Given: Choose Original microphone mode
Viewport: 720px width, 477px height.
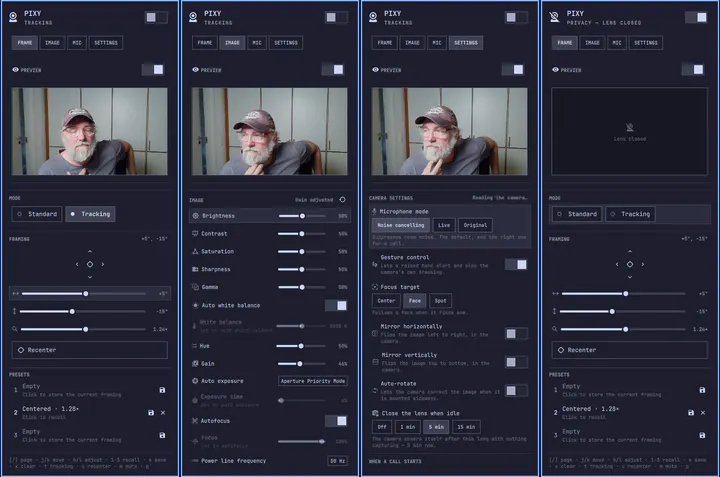Looking at the screenshot, I should [x=475, y=225].
